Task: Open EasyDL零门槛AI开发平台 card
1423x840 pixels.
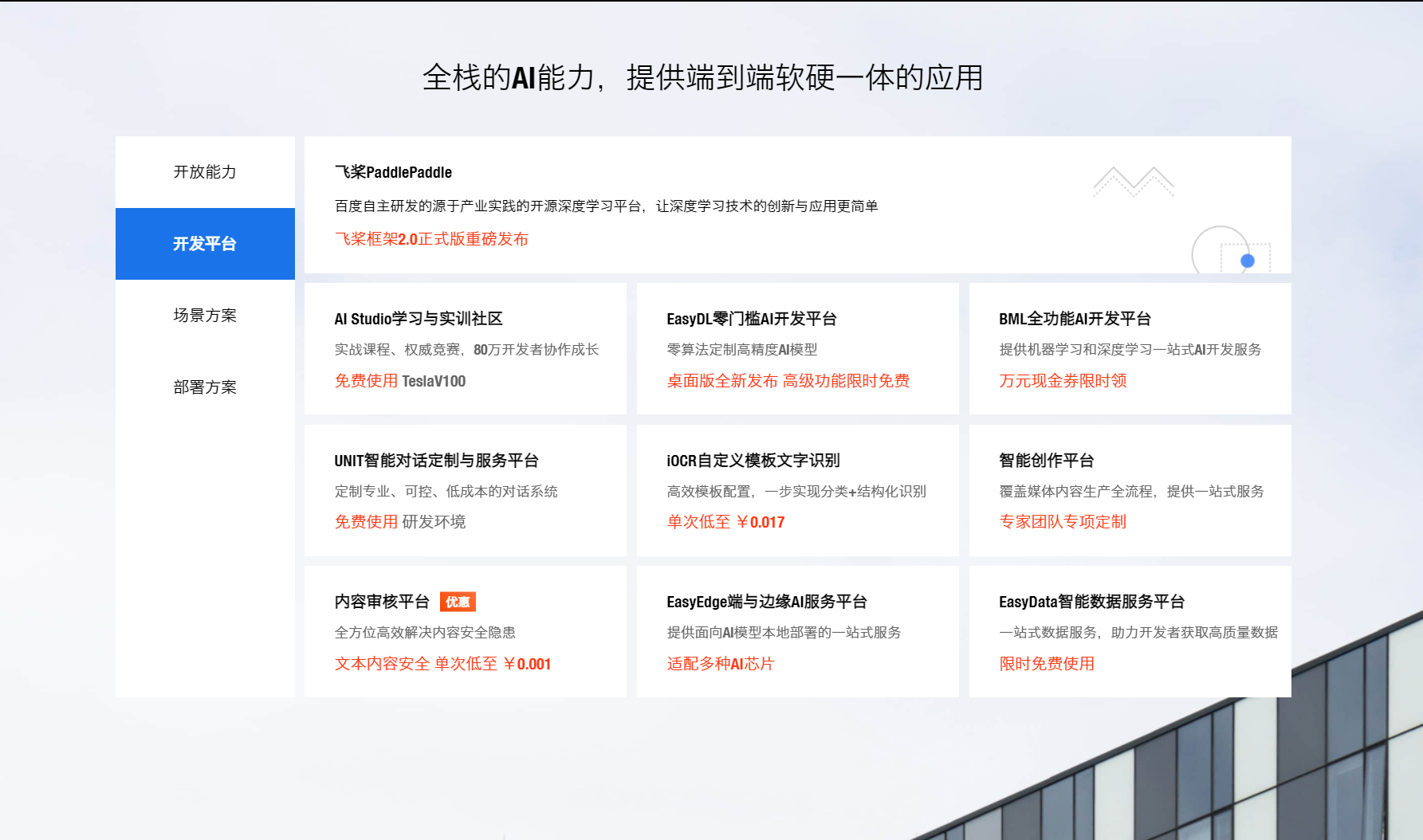Action: pos(751,319)
